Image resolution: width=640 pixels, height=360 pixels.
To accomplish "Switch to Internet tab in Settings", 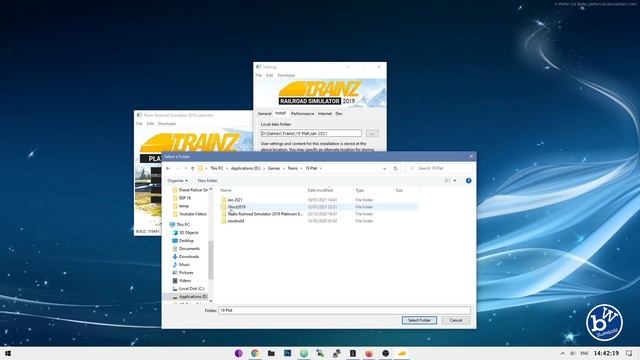I will tap(325, 113).
